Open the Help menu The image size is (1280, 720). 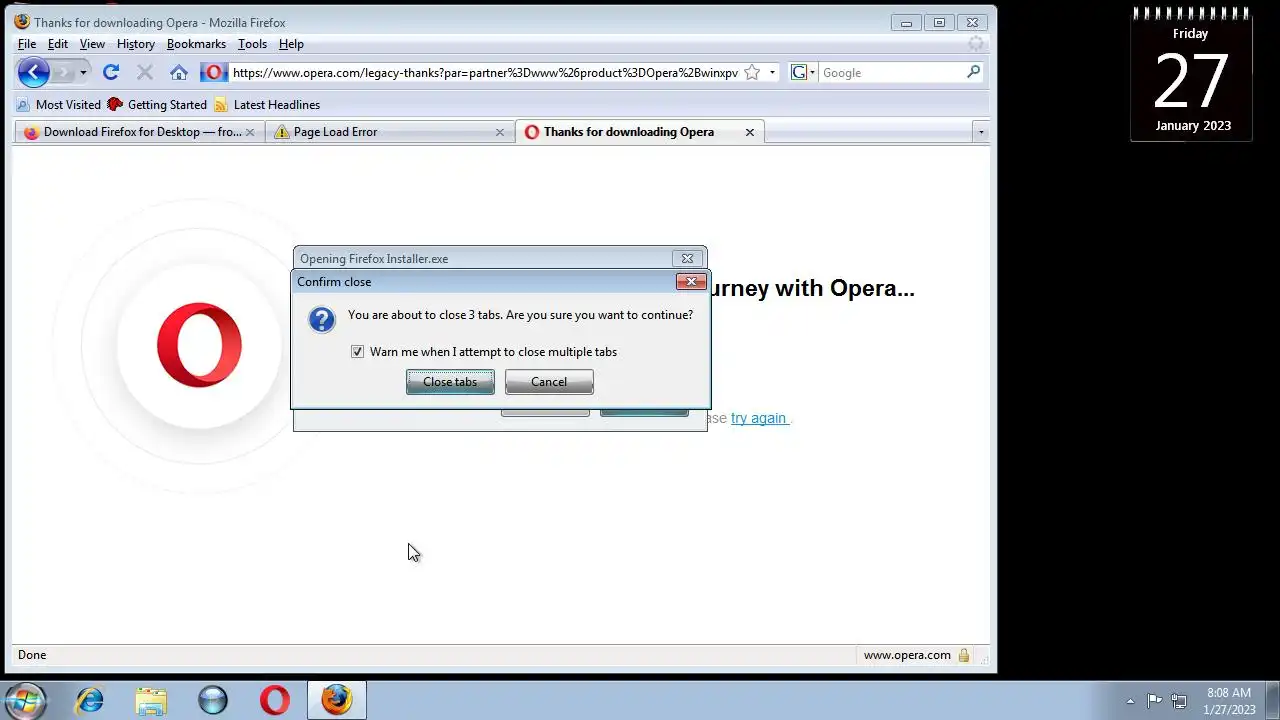(x=291, y=44)
